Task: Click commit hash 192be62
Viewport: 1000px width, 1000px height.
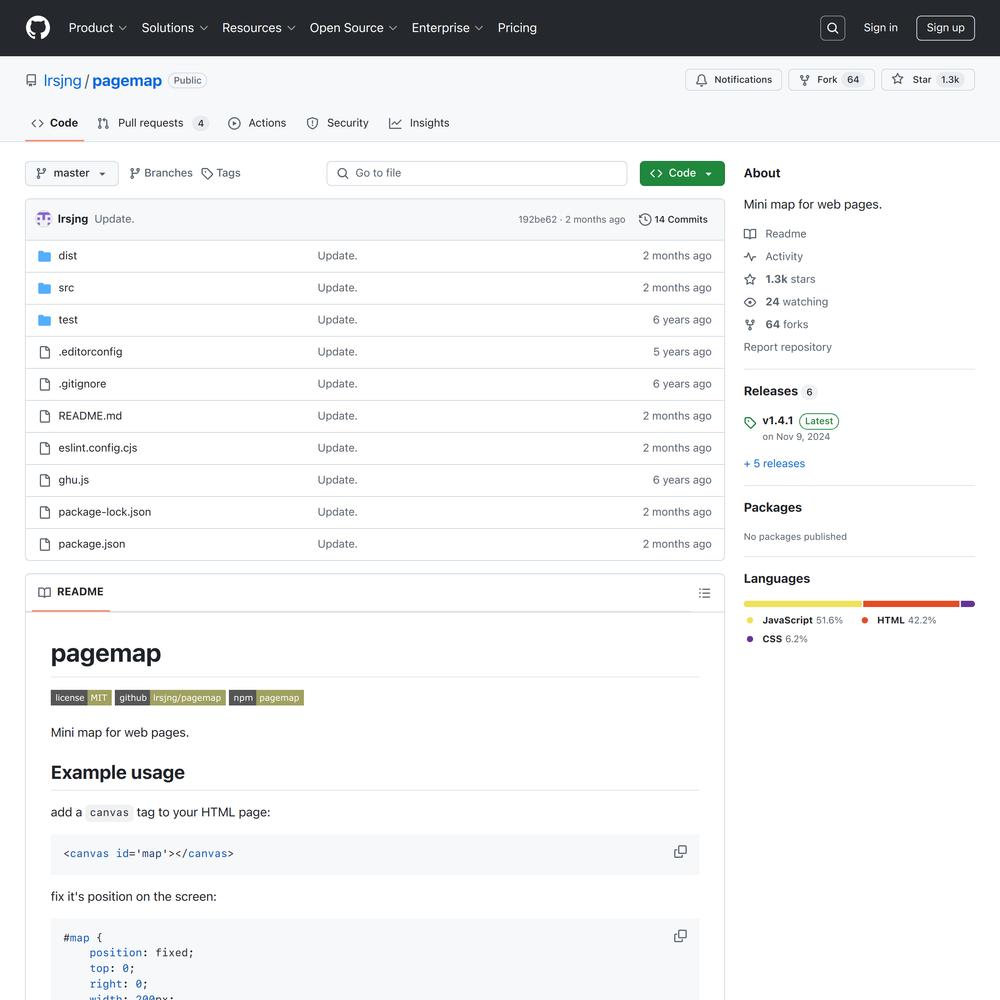Action: point(537,219)
